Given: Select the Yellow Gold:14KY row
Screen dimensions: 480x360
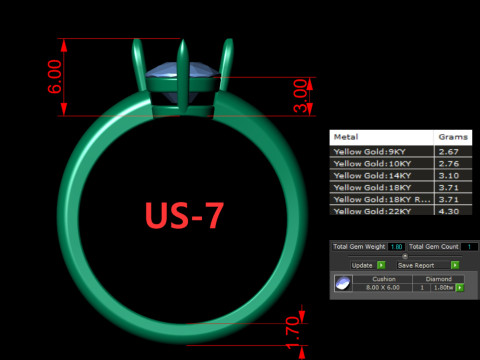Looking at the screenshot, I should tap(401, 176).
